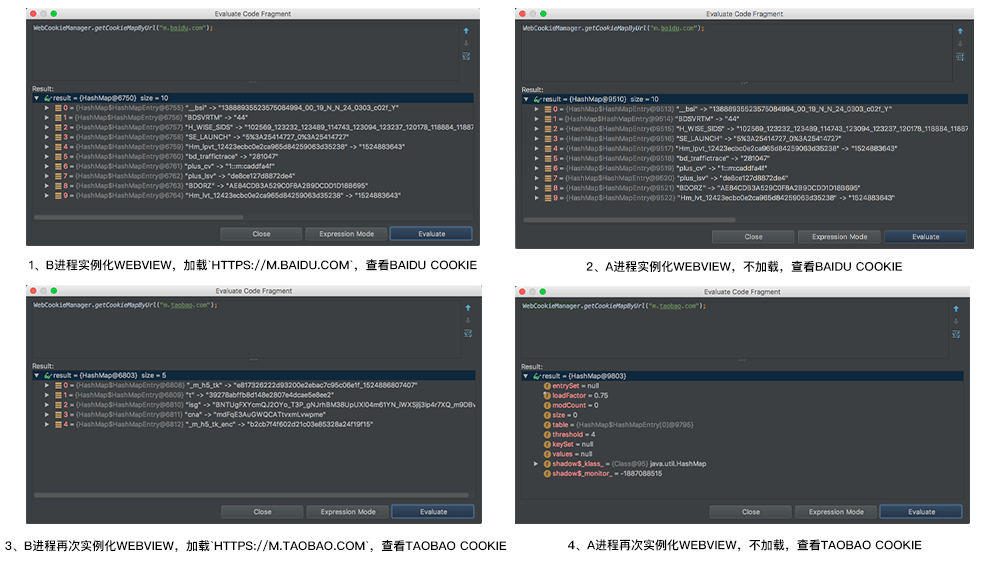Click Expression Mode in the HashMap@6750 dialog
Viewport: 993px width, 563px height.
tap(346, 234)
